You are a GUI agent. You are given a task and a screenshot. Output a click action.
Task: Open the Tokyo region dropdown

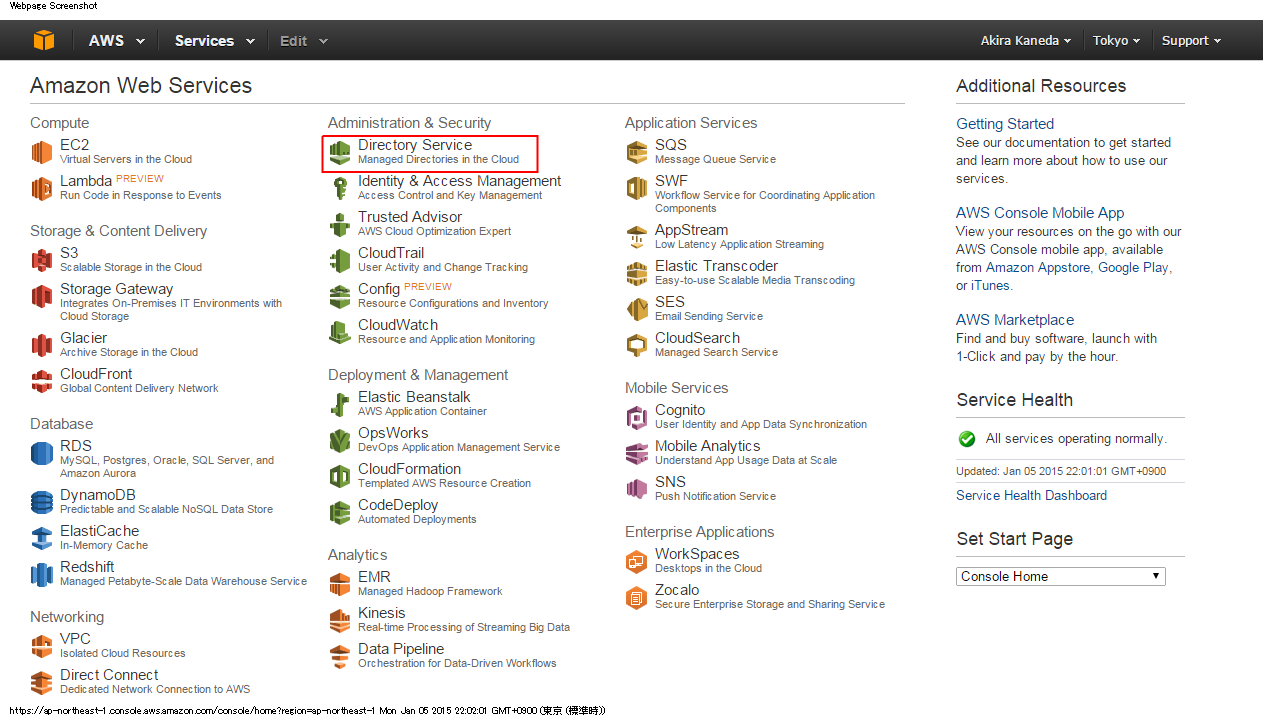point(1116,41)
